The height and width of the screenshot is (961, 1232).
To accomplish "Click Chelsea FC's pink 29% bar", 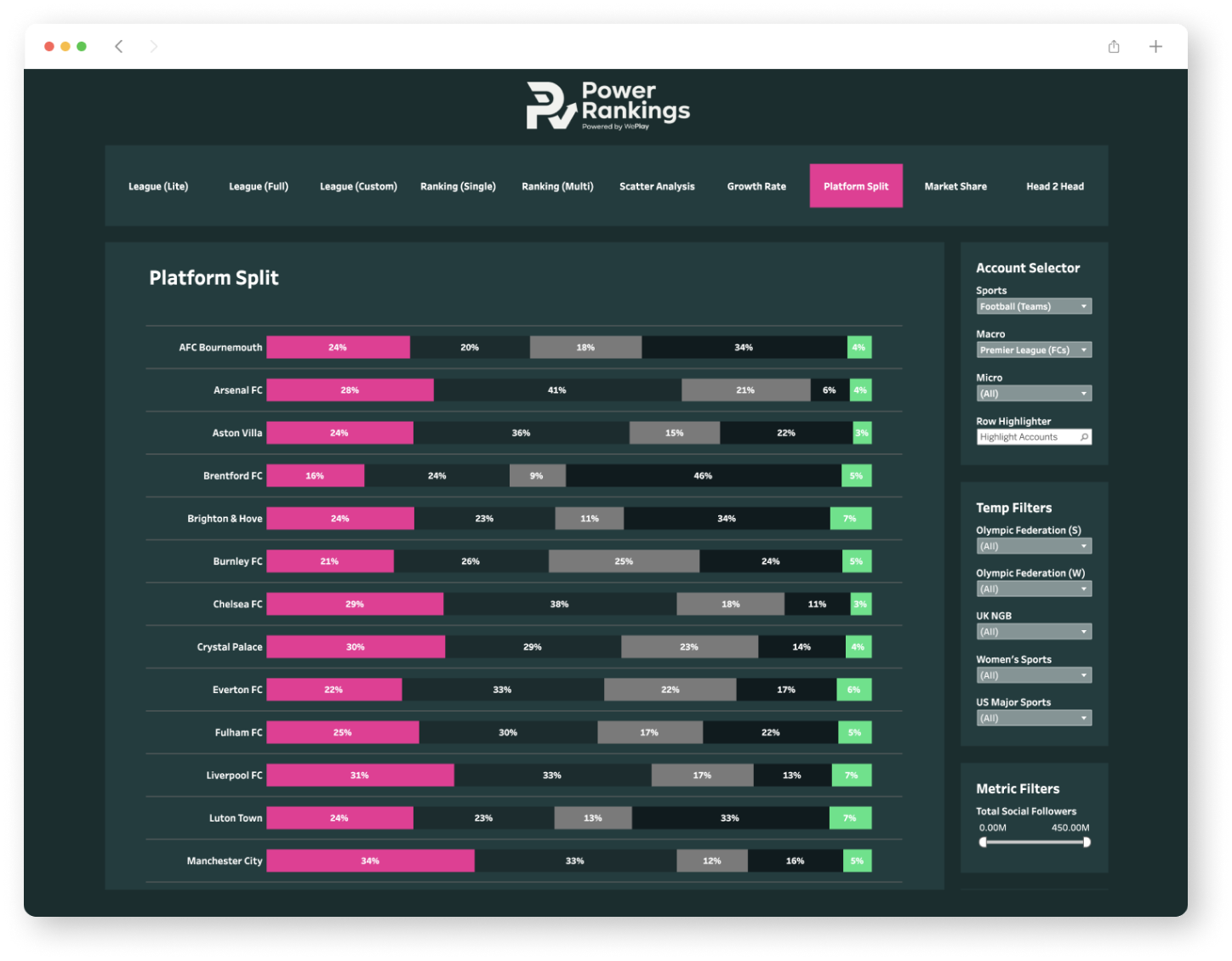I will click(355, 604).
